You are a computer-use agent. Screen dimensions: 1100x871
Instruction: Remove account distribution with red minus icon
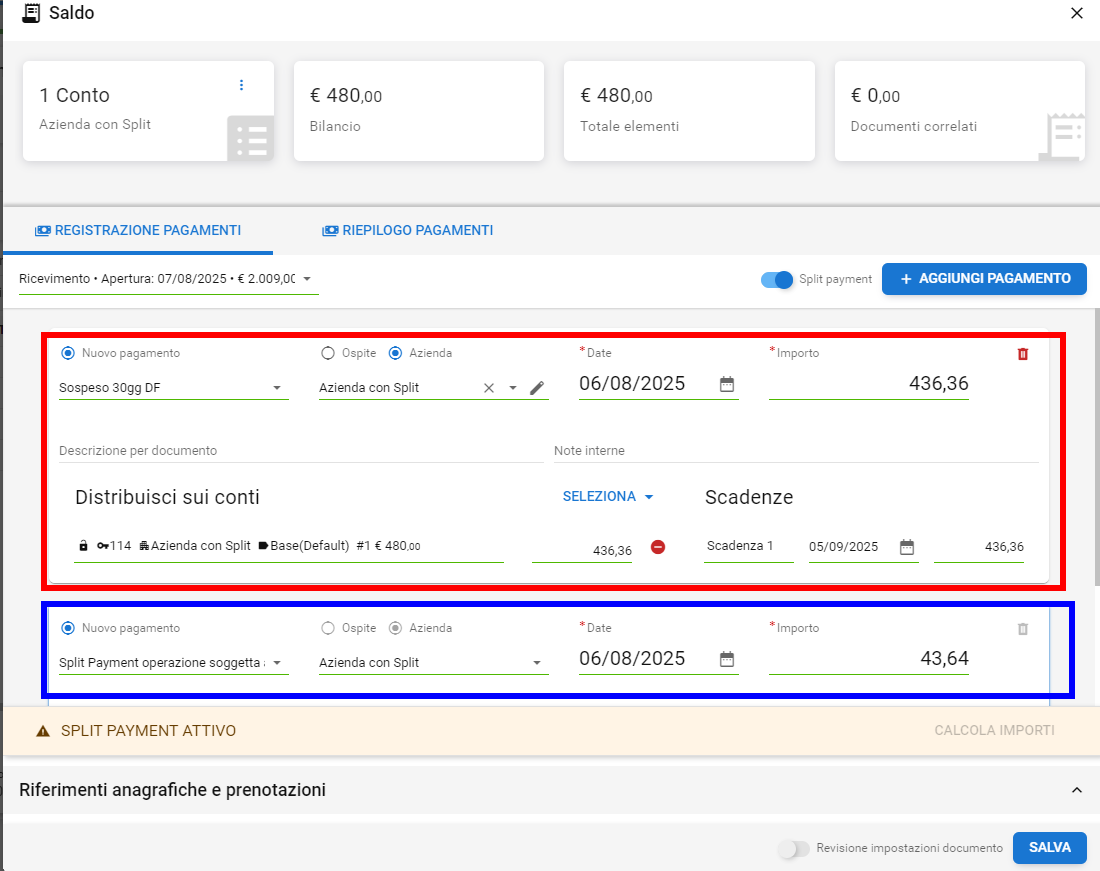tap(658, 547)
